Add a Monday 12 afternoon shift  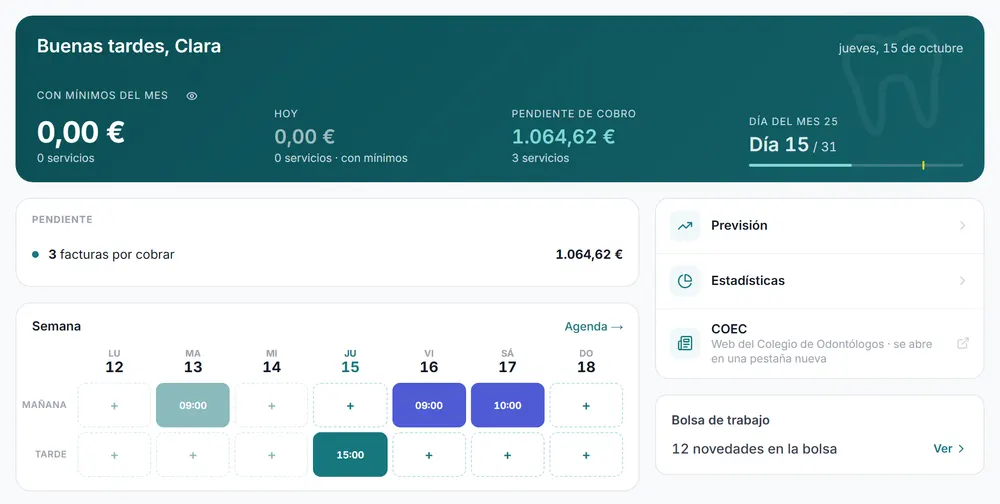click(114, 455)
